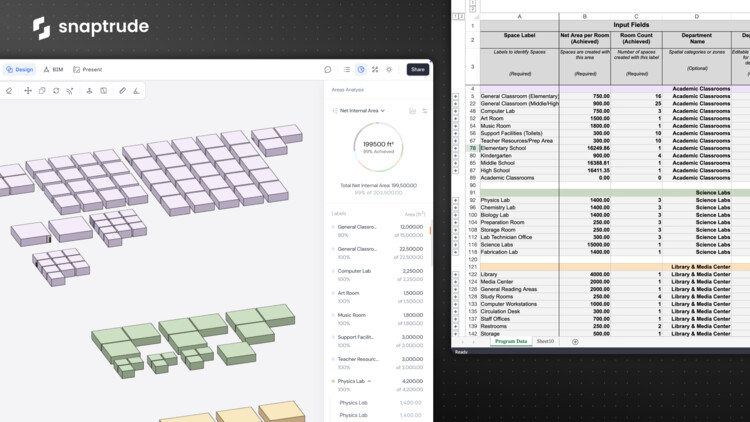Click the Share button

(417, 70)
